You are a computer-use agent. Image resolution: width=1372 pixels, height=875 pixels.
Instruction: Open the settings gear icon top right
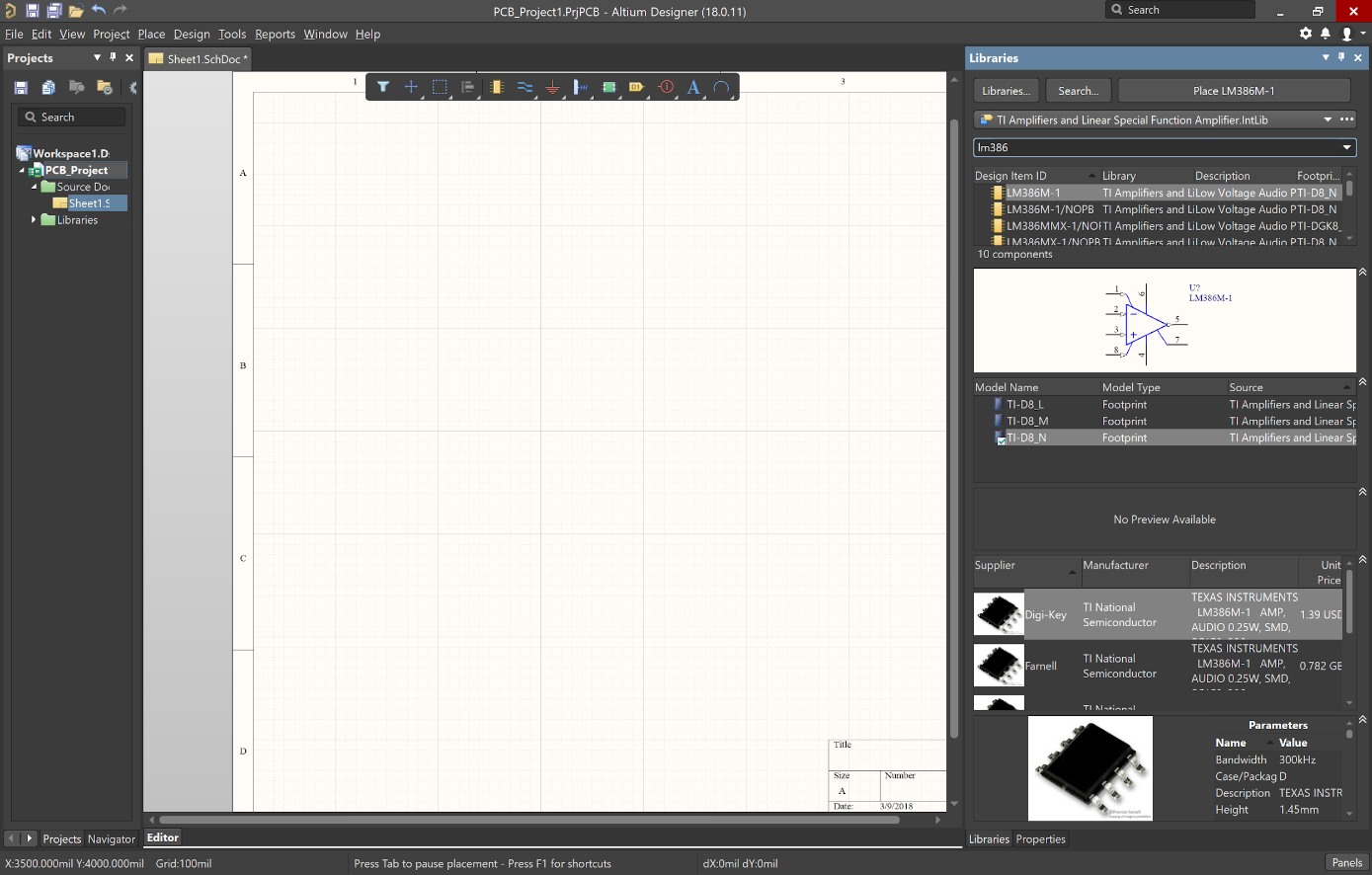1306,33
